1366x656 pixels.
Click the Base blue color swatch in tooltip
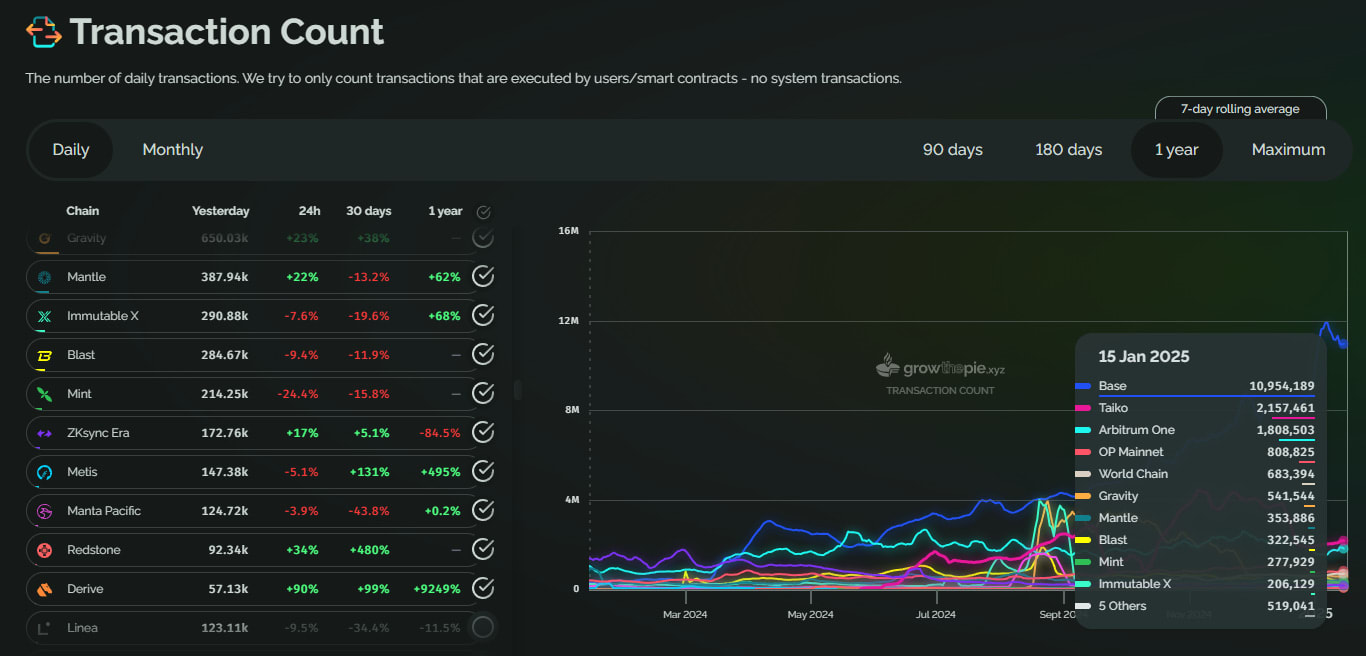(1083, 386)
